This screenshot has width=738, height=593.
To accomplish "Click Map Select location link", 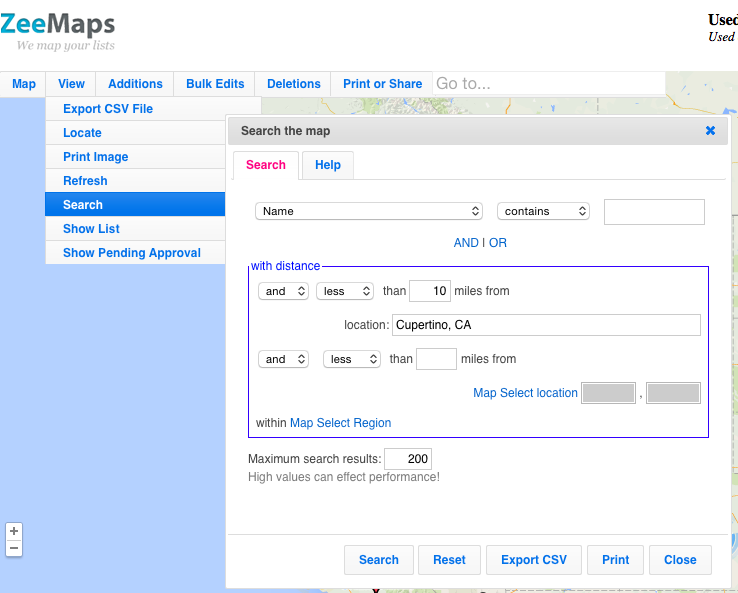I will 525,393.
